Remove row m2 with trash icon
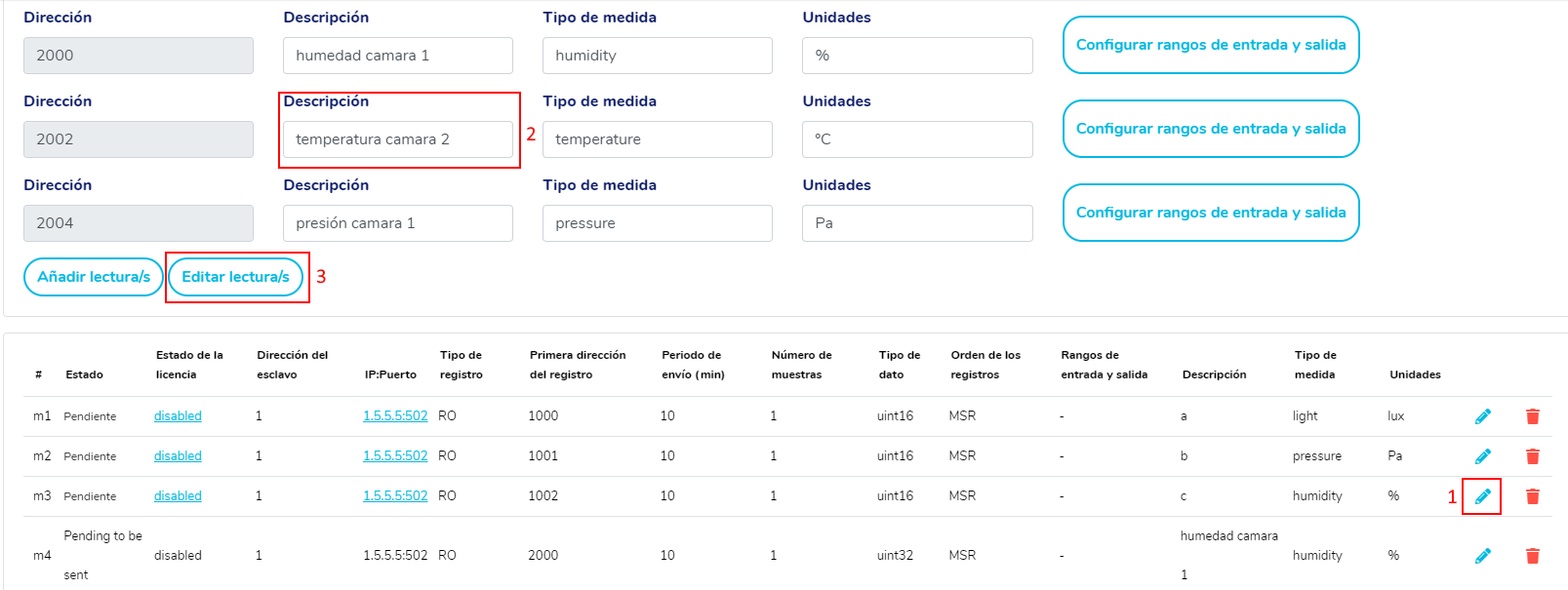The image size is (1568, 590). (1532, 456)
